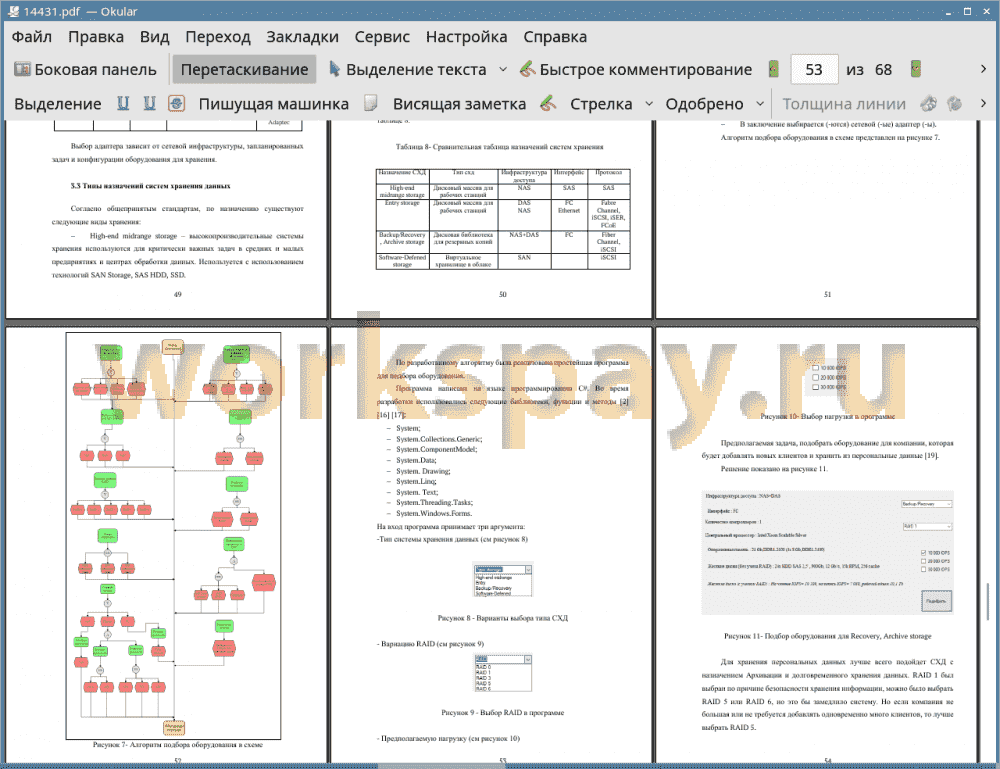Click the list line "System.Windows.Forms."
The image size is (1000, 769).
click(x=434, y=513)
